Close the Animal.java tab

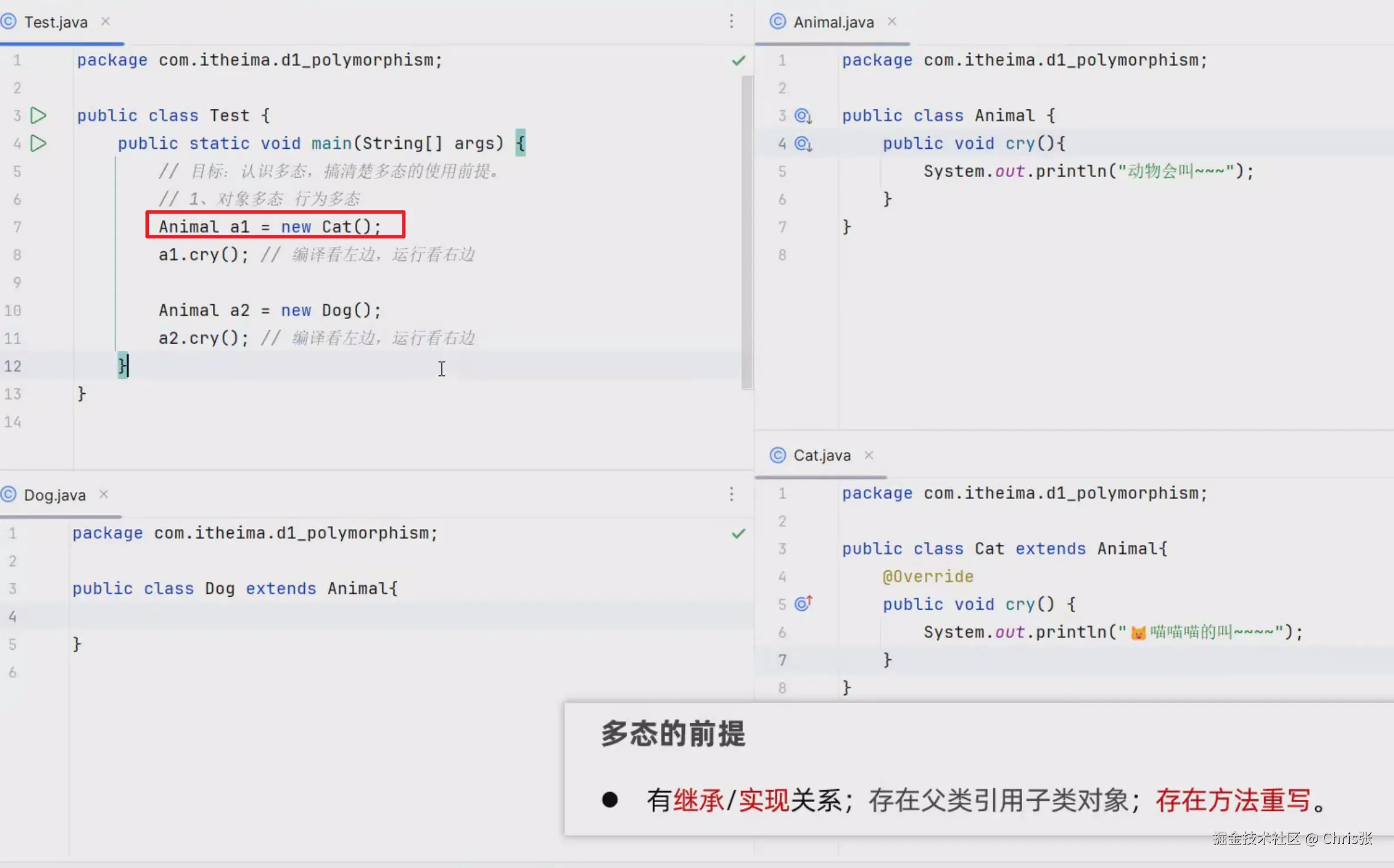click(892, 22)
